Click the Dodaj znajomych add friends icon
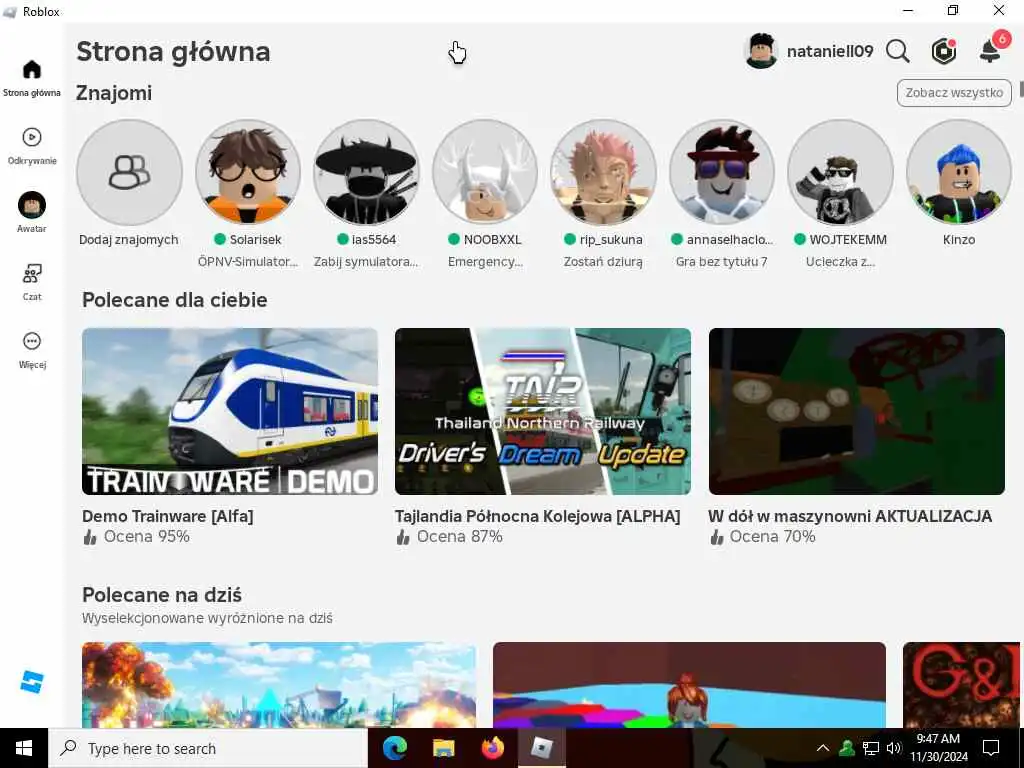The image size is (1024, 768). pyautogui.click(x=129, y=172)
